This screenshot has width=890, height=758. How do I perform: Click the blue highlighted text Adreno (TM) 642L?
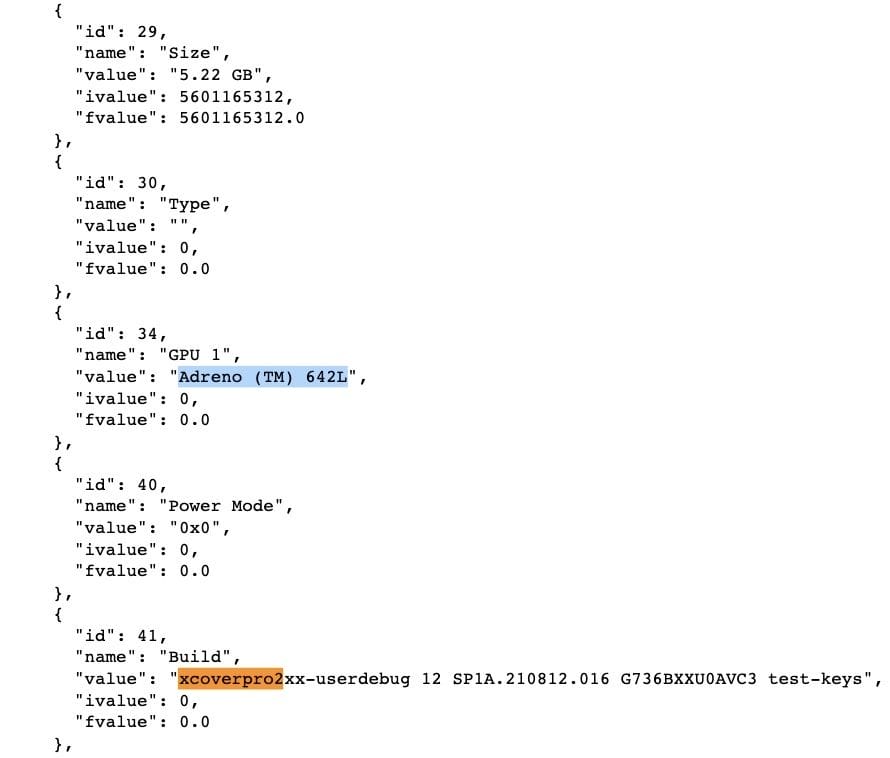click(263, 377)
